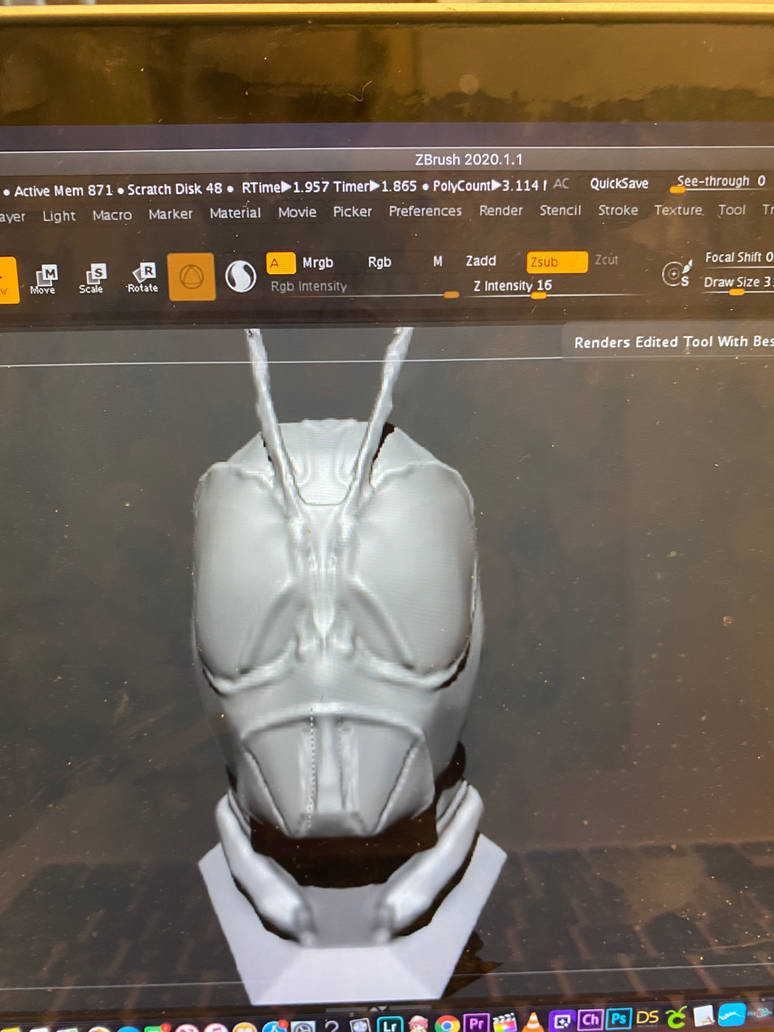Launch Google Chrome from the dock
Screen dimensions: 774x1032
coord(447,1023)
